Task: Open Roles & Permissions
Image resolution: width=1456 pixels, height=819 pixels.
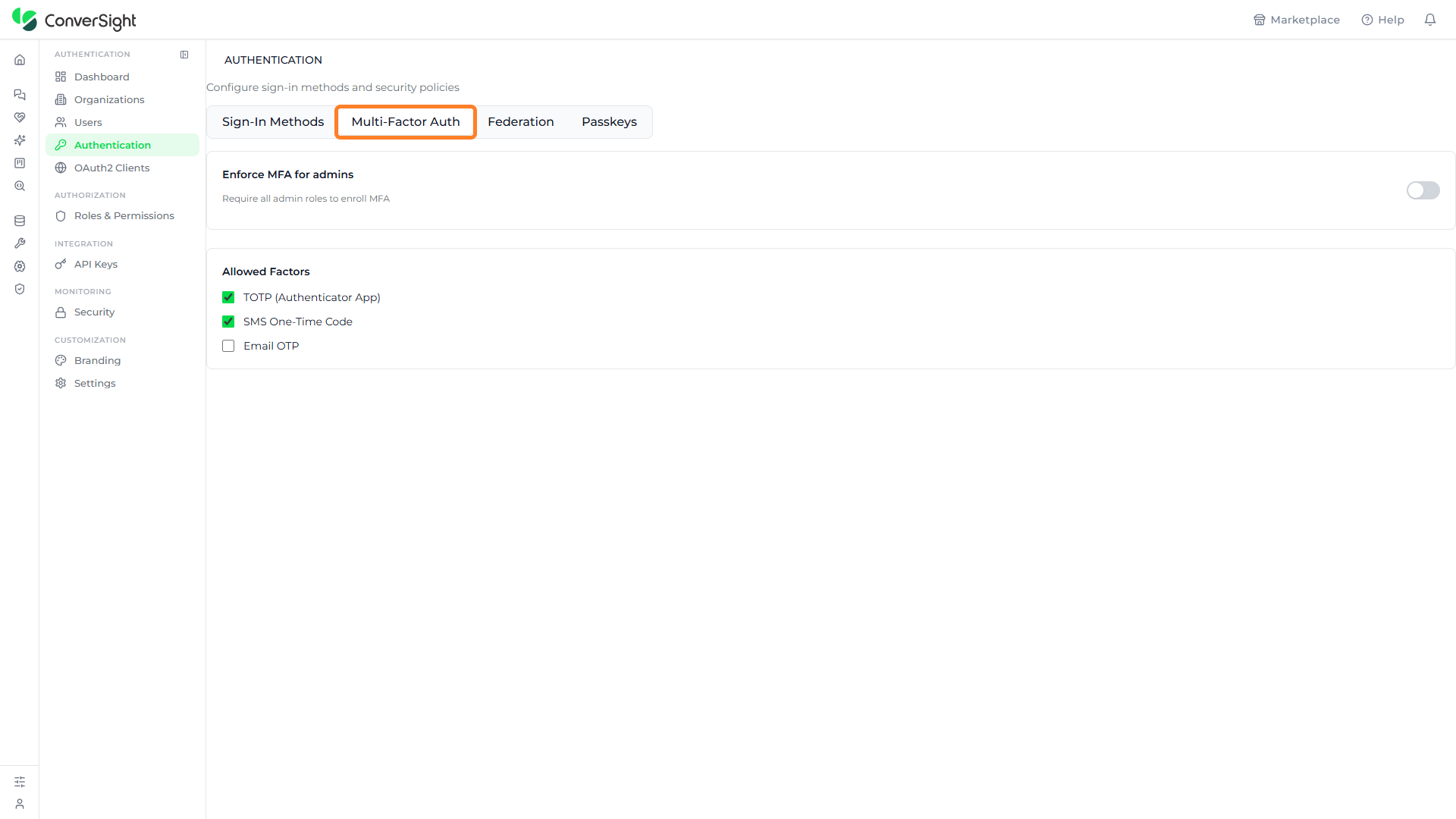Action: tap(122, 215)
